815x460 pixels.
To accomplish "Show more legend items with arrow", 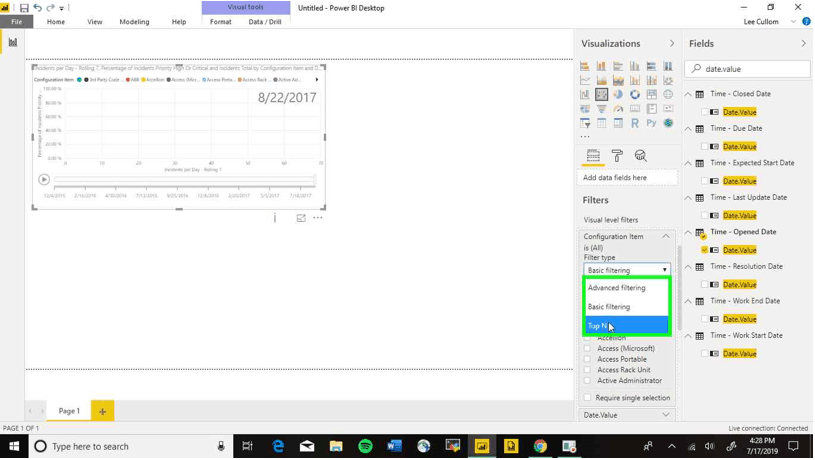I will pyautogui.click(x=317, y=80).
